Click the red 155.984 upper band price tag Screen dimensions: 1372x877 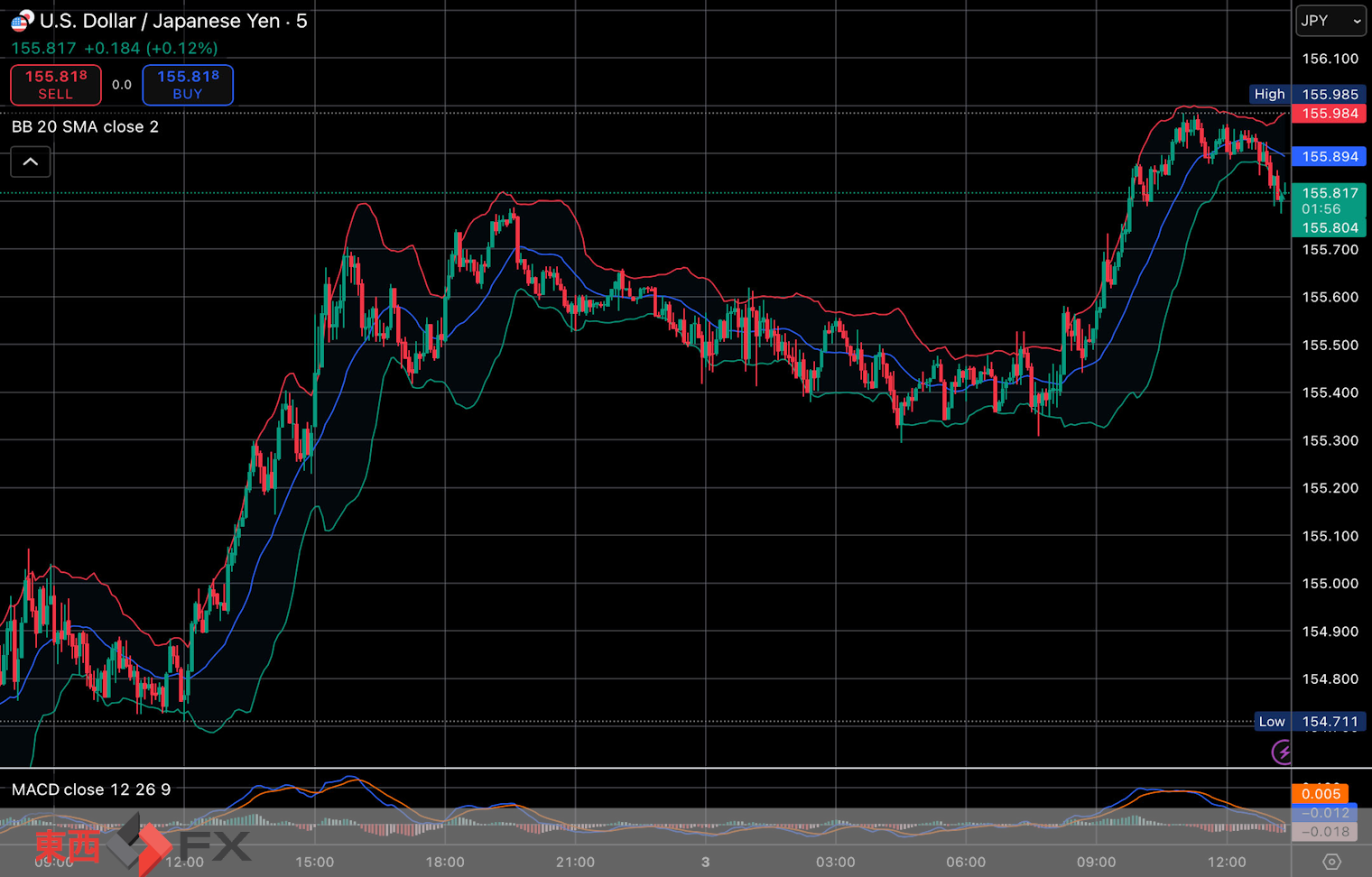point(1329,114)
